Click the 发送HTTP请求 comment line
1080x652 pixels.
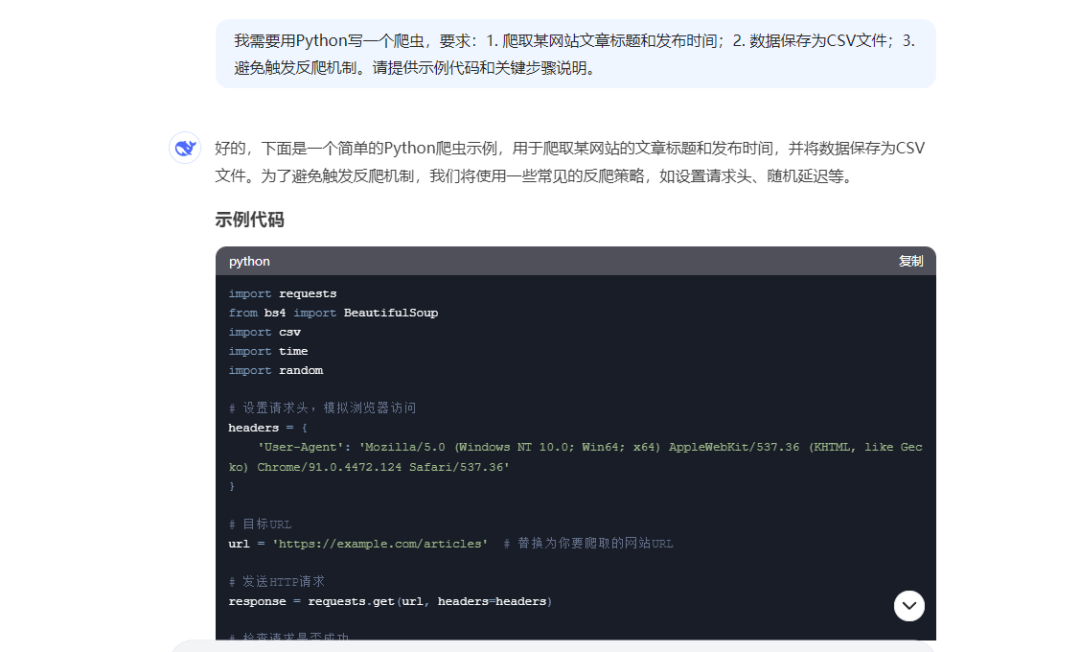(276, 581)
